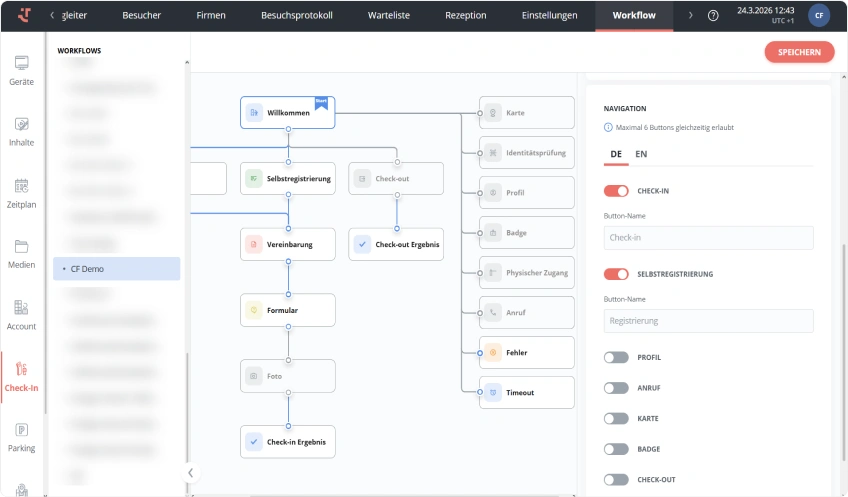The width and height of the screenshot is (848, 497).
Task: Open the Rezeption tab
Action: pyautogui.click(x=466, y=16)
